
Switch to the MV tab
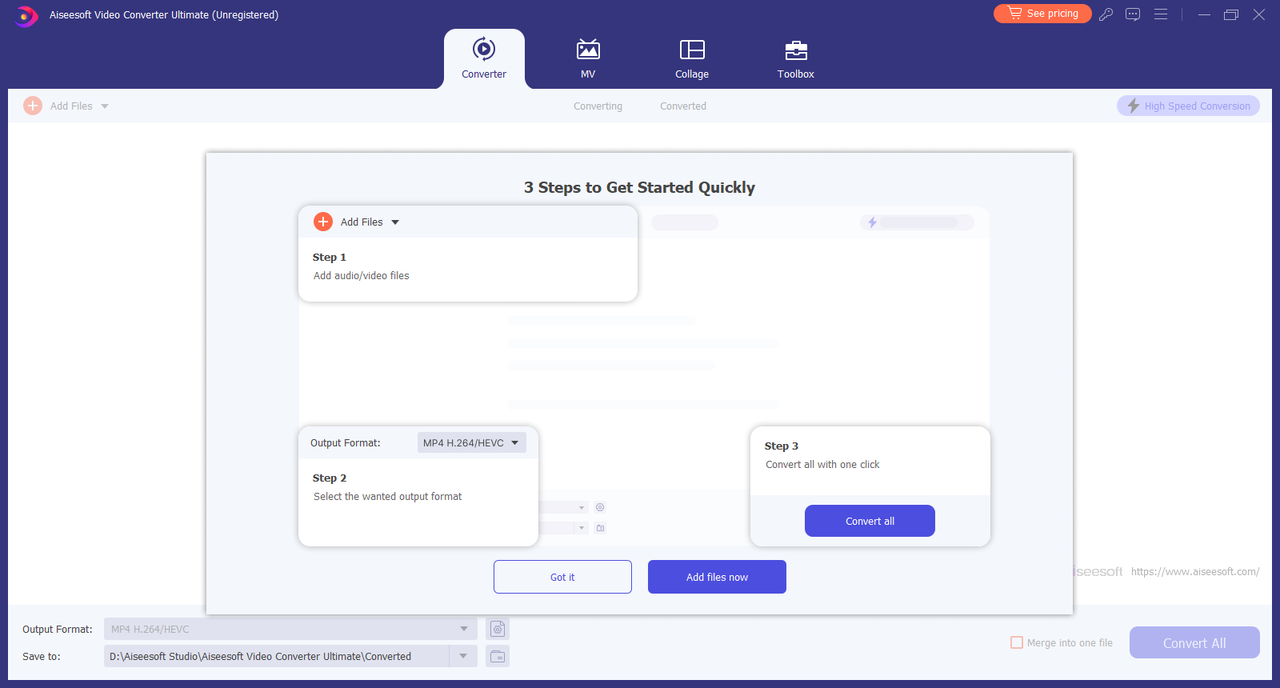(x=588, y=59)
